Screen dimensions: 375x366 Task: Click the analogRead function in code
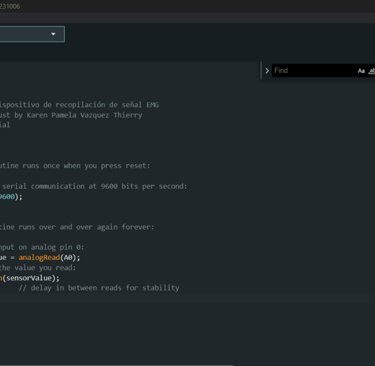coord(39,257)
